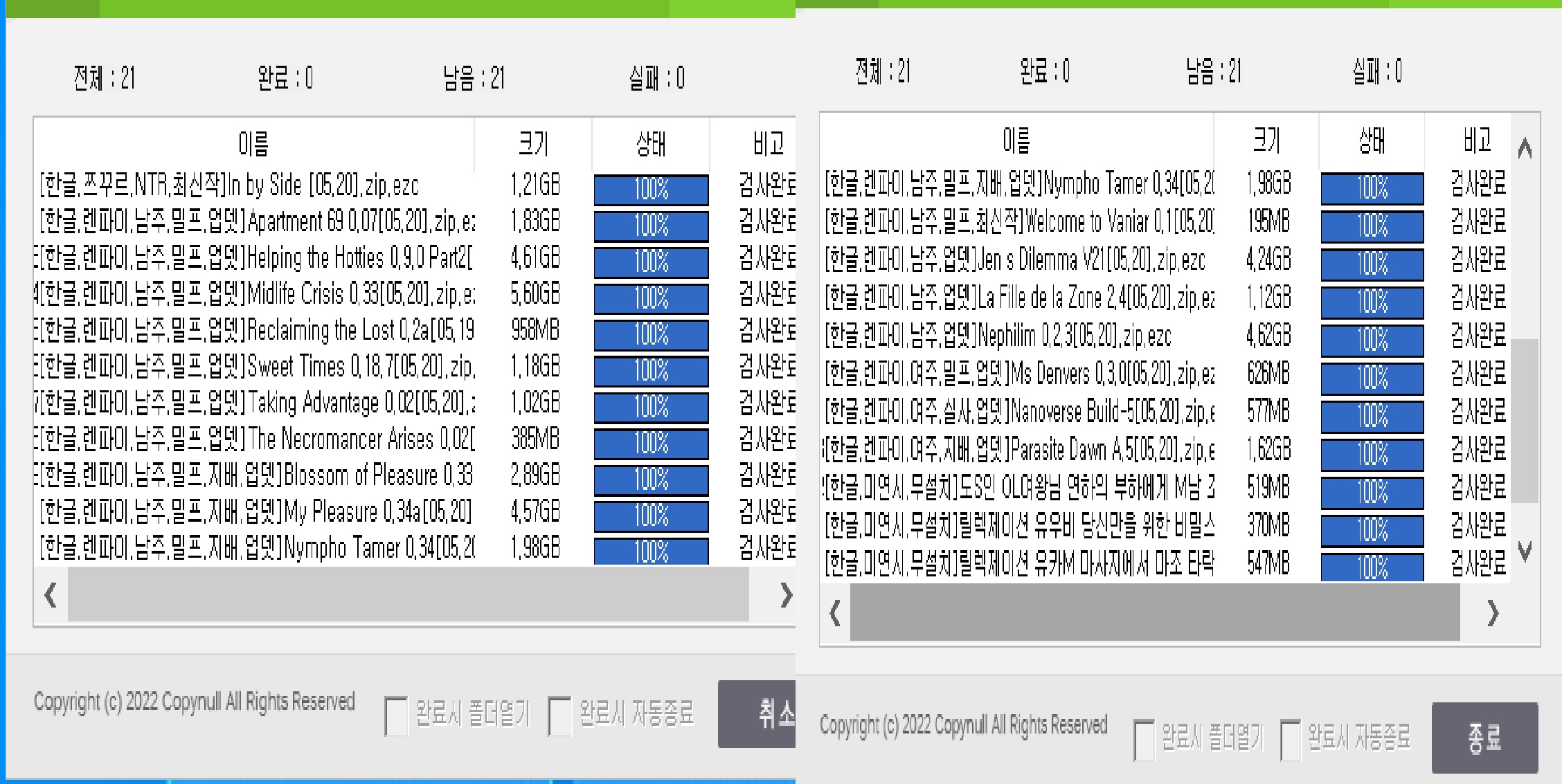This screenshot has height=784, width=1562.
Task: Sort by 이름 column in left window
Action: point(253,144)
